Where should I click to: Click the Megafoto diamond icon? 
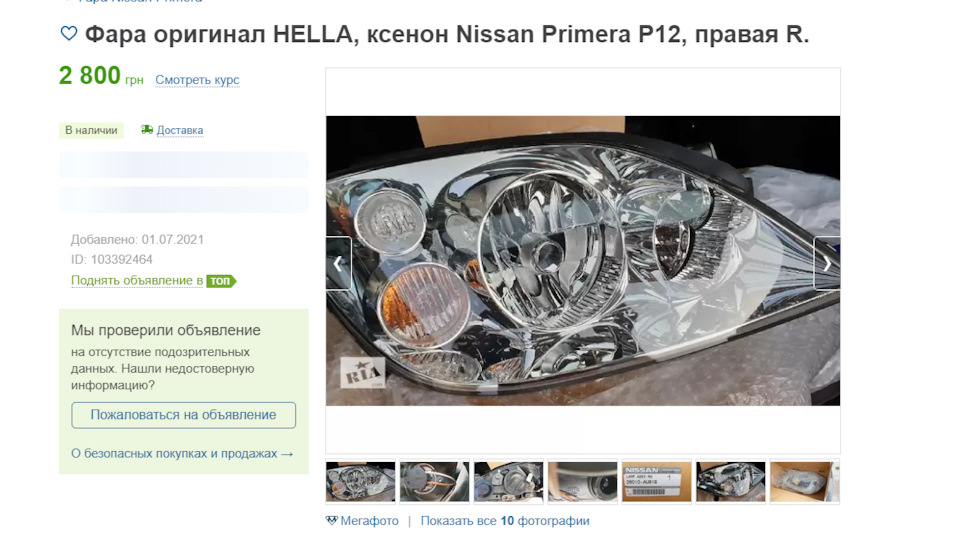click(331, 520)
